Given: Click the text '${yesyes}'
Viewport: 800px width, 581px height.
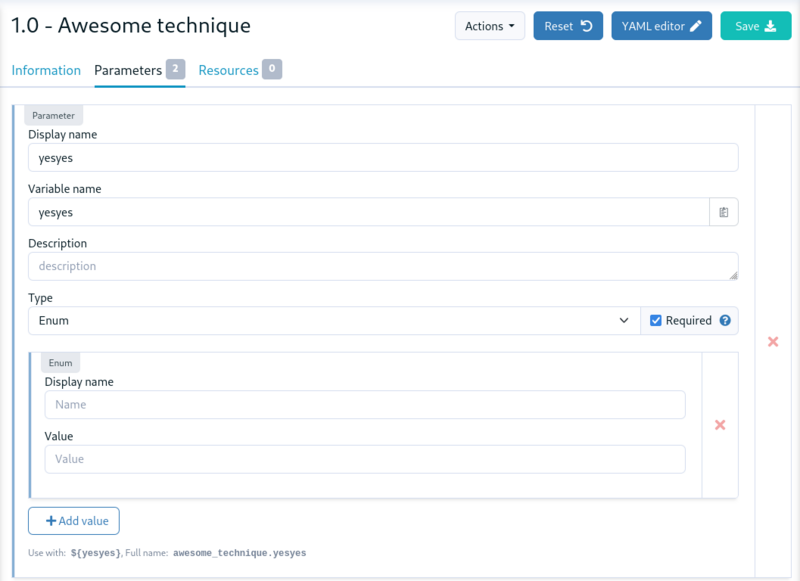Looking at the screenshot, I should tap(96, 553).
